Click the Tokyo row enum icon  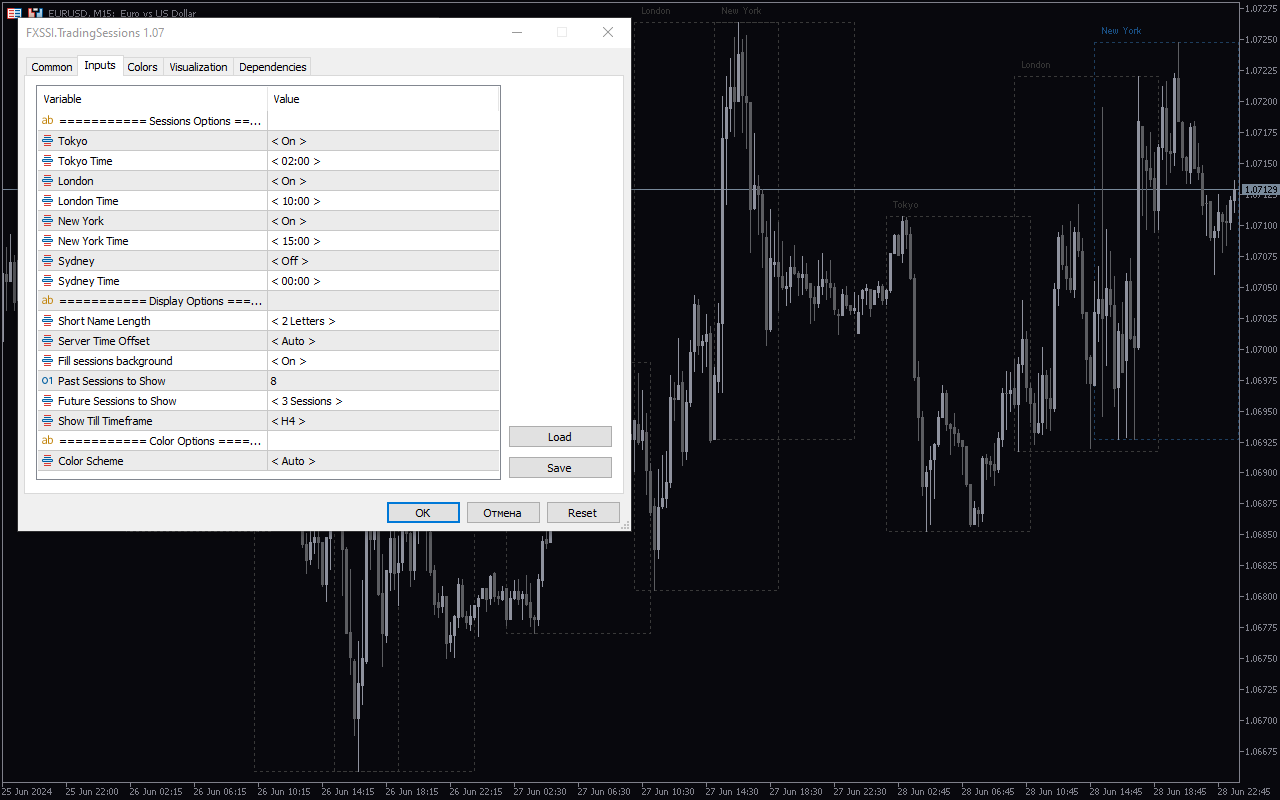tap(47, 141)
